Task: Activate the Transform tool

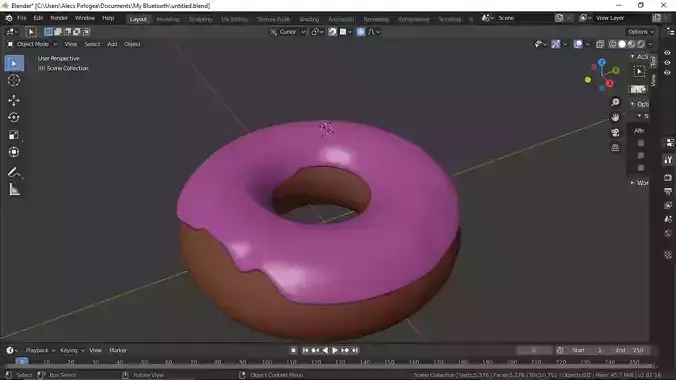Action: (14, 152)
